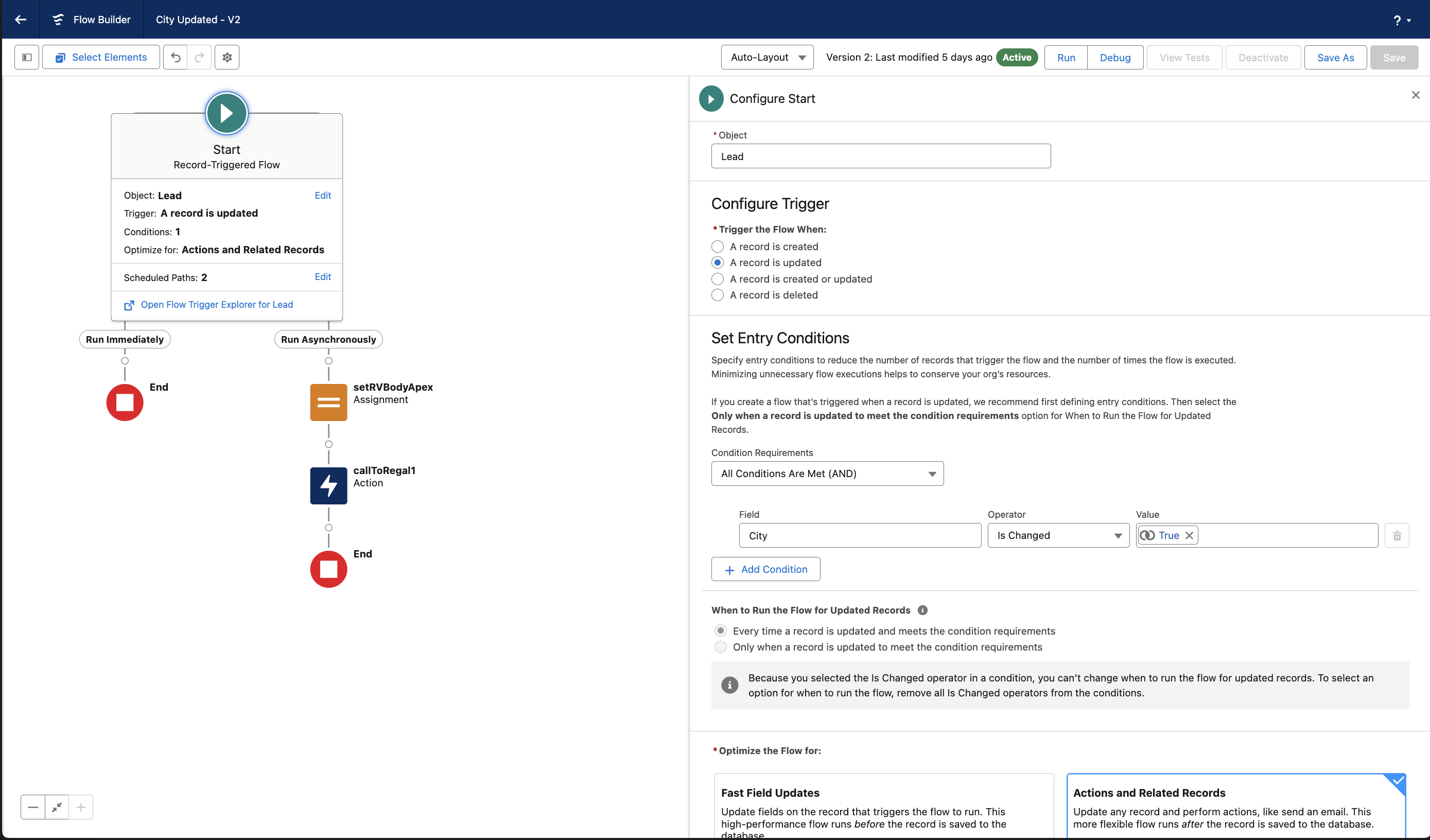This screenshot has width=1430, height=840.
Task: Open the Auto-Layout dropdown
Action: (767, 57)
